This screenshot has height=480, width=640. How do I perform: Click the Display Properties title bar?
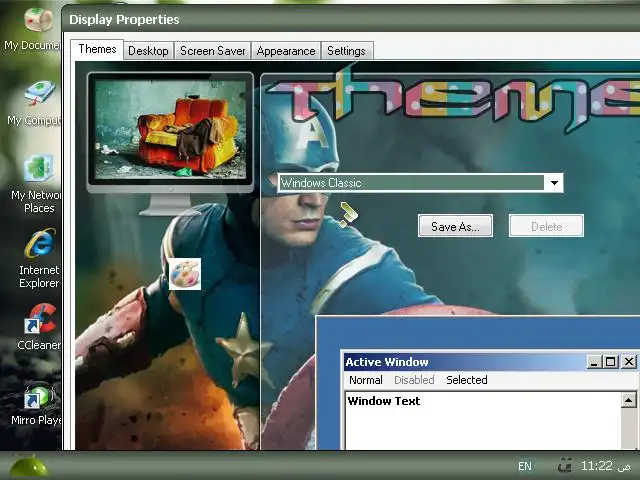pos(351,19)
